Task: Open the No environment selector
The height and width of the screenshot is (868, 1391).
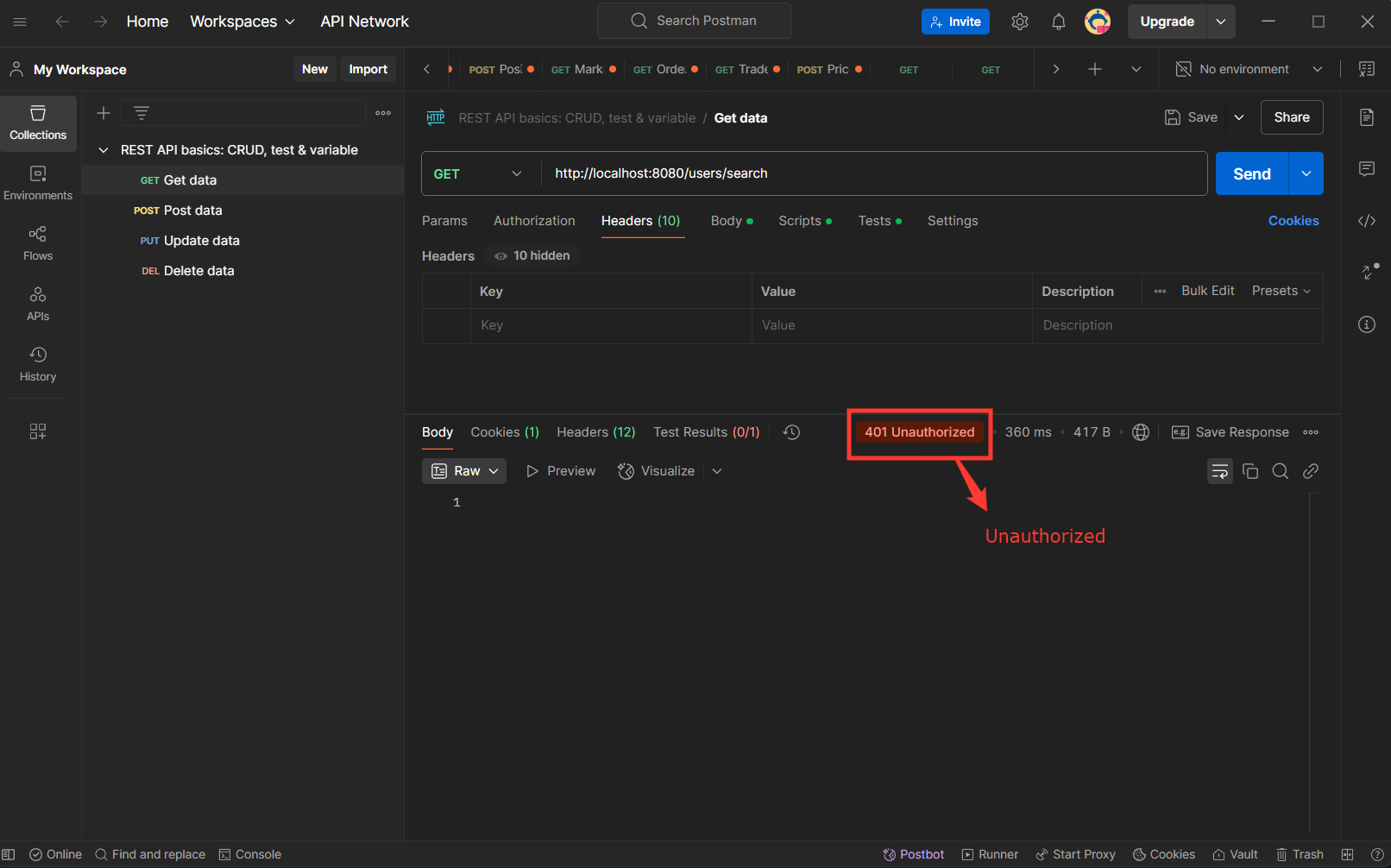Action: [x=1249, y=69]
